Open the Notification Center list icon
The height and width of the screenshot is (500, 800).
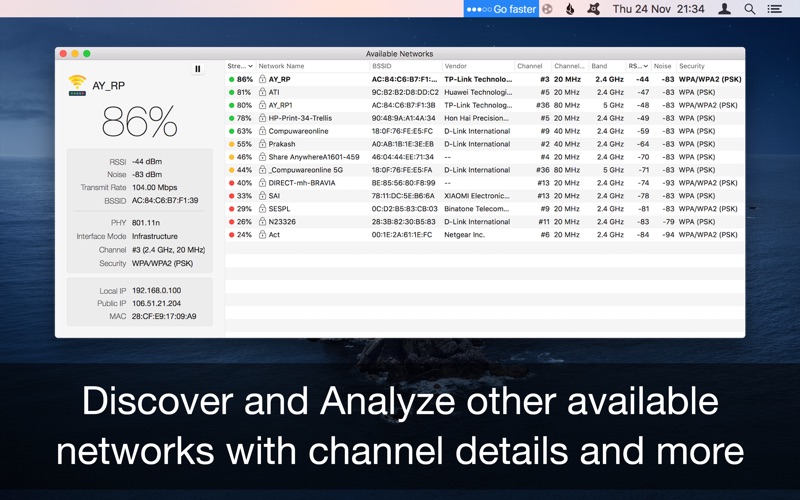click(774, 9)
